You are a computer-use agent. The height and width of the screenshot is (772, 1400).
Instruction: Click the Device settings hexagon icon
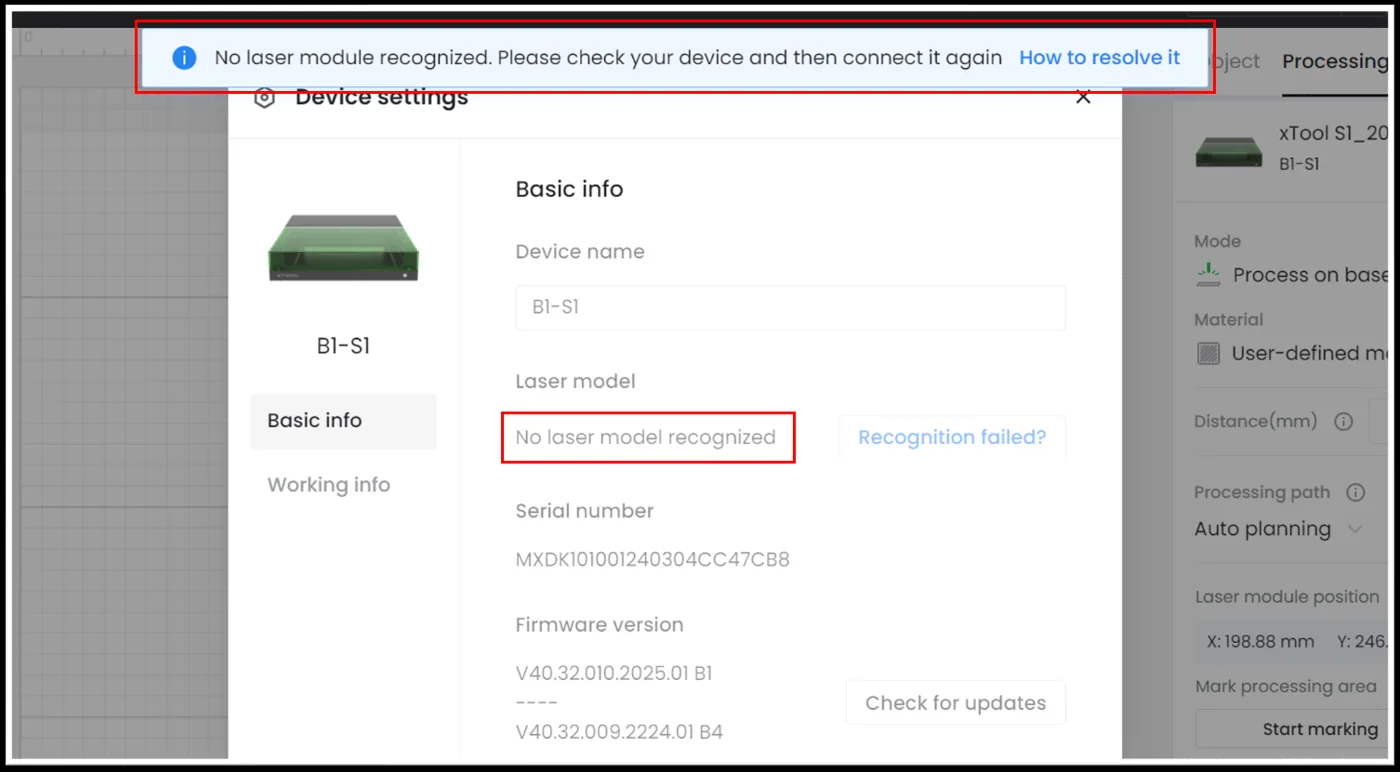tap(264, 98)
